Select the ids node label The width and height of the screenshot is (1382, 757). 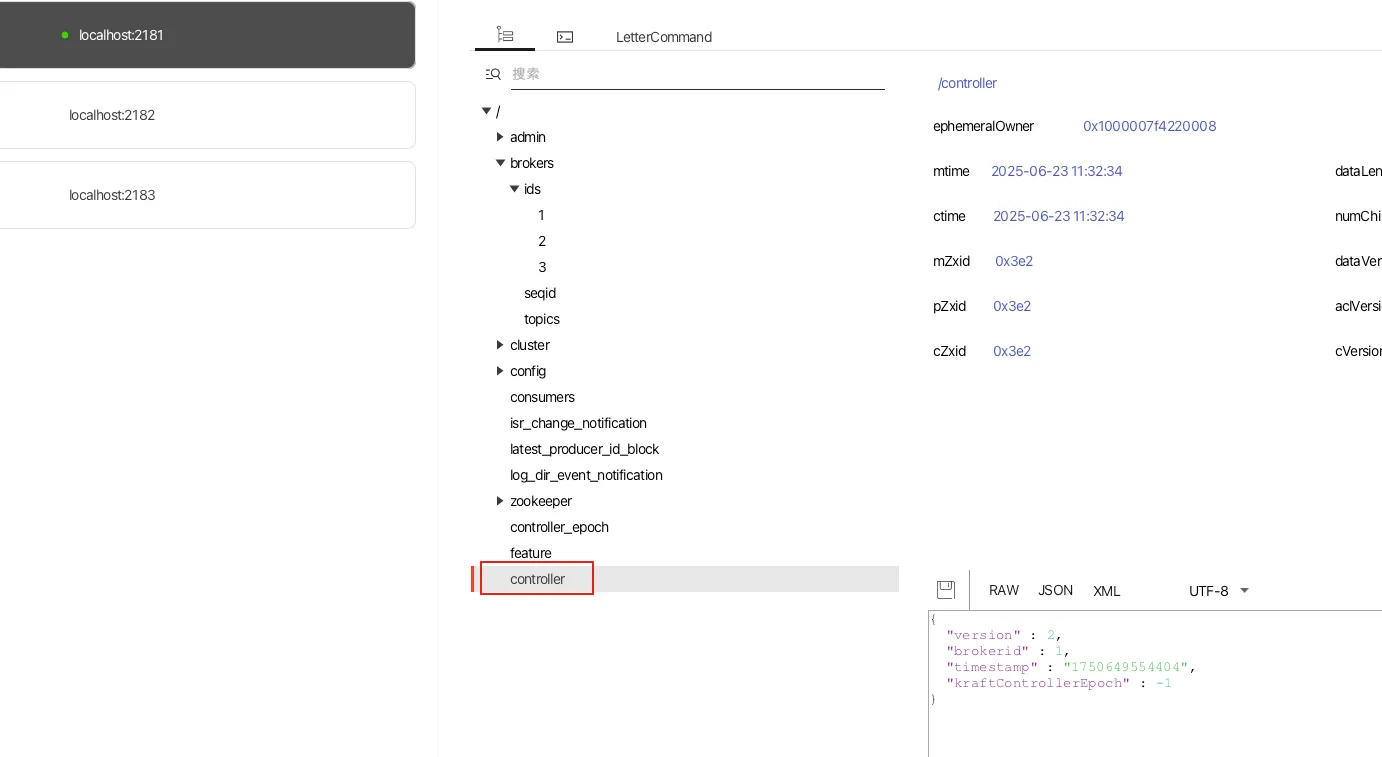click(x=532, y=189)
